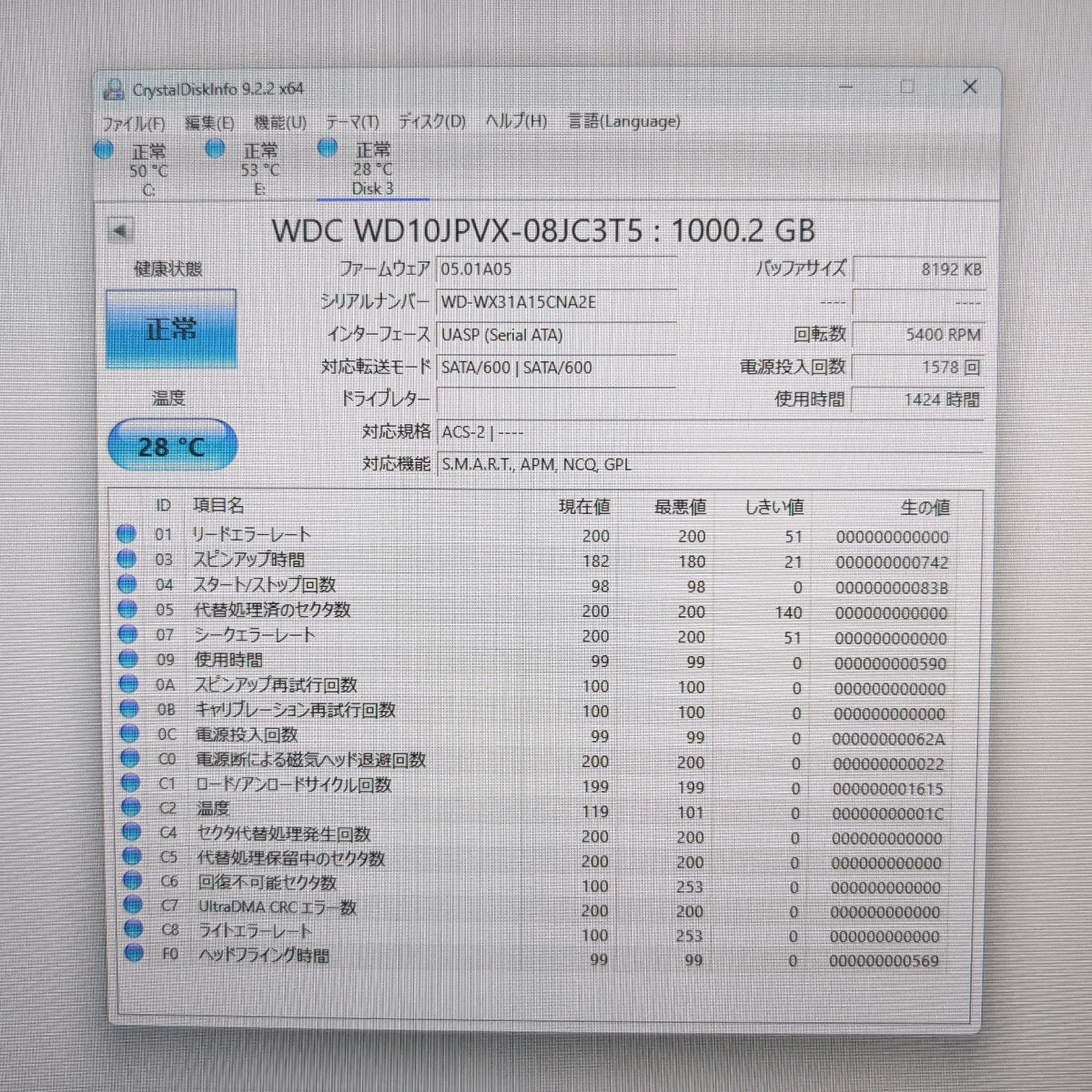Viewport: 1092px width, 1092px height.
Task: Click status orb for 09 使用時間
Action: pos(128,659)
